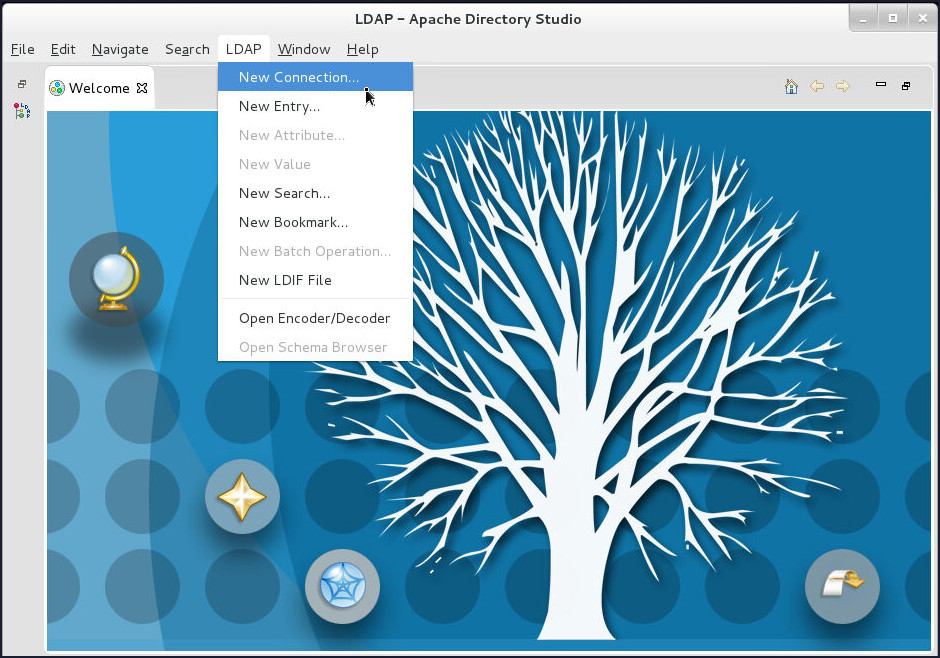
Task: Click the back arrow in Welcome toolbar
Action: click(817, 87)
